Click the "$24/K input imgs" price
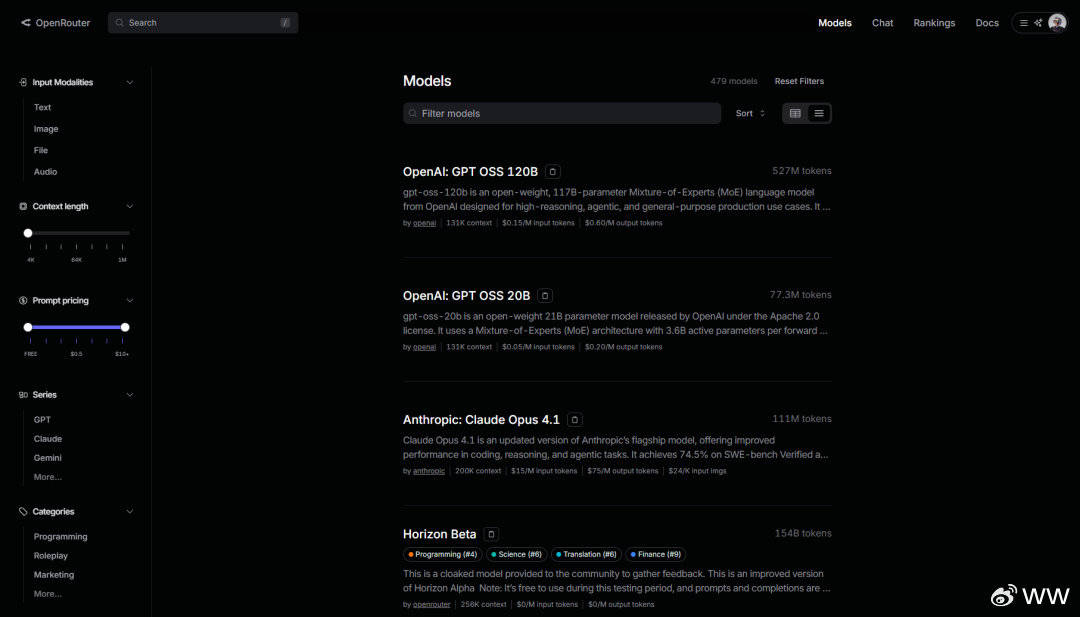Screen dimensions: 1080x617 (x=697, y=471)
